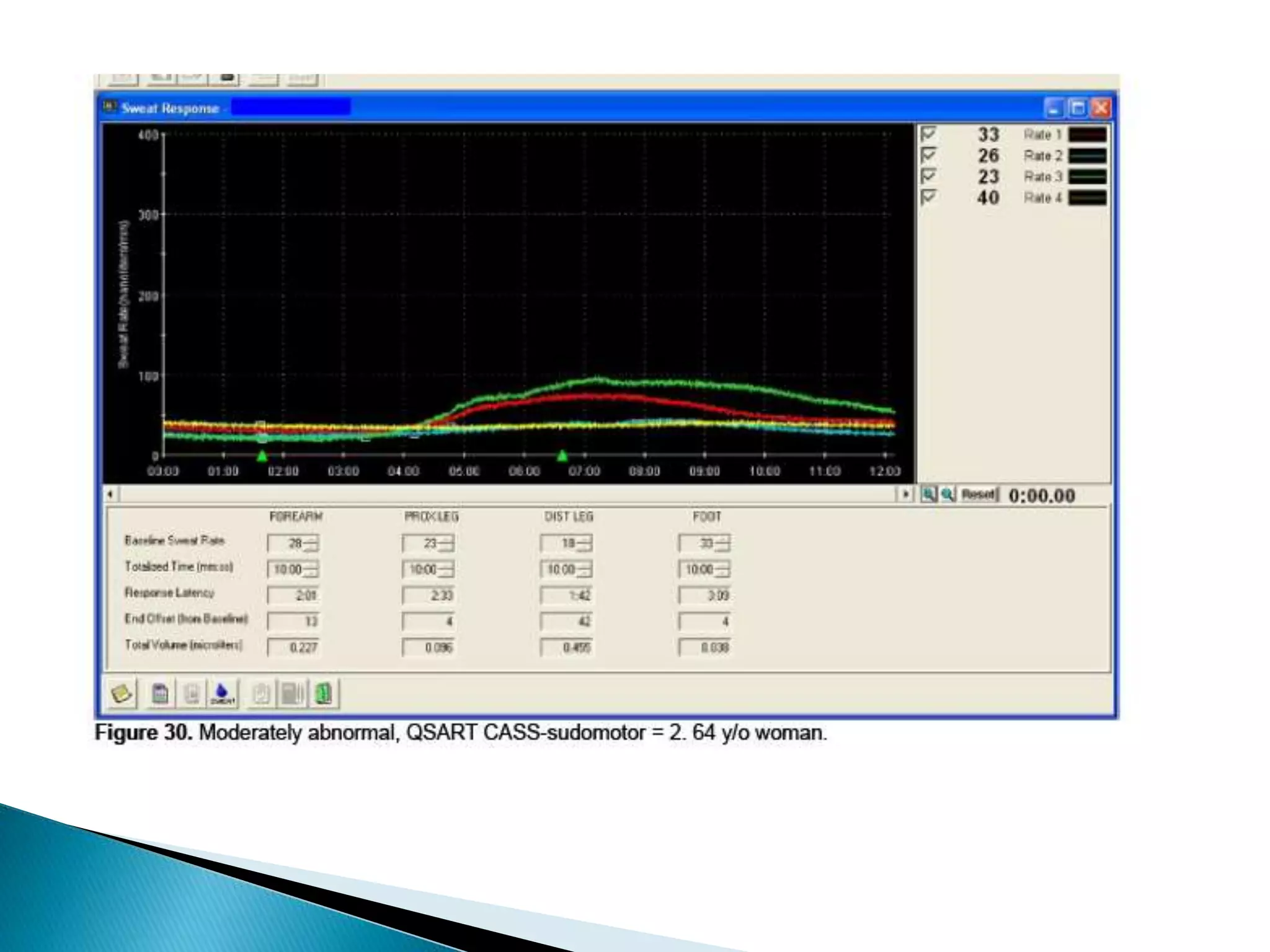This screenshot has height=952, width=1270.
Task: Adjust Dist Leg Baseline Sweat Rate stepper
Action: [585, 544]
